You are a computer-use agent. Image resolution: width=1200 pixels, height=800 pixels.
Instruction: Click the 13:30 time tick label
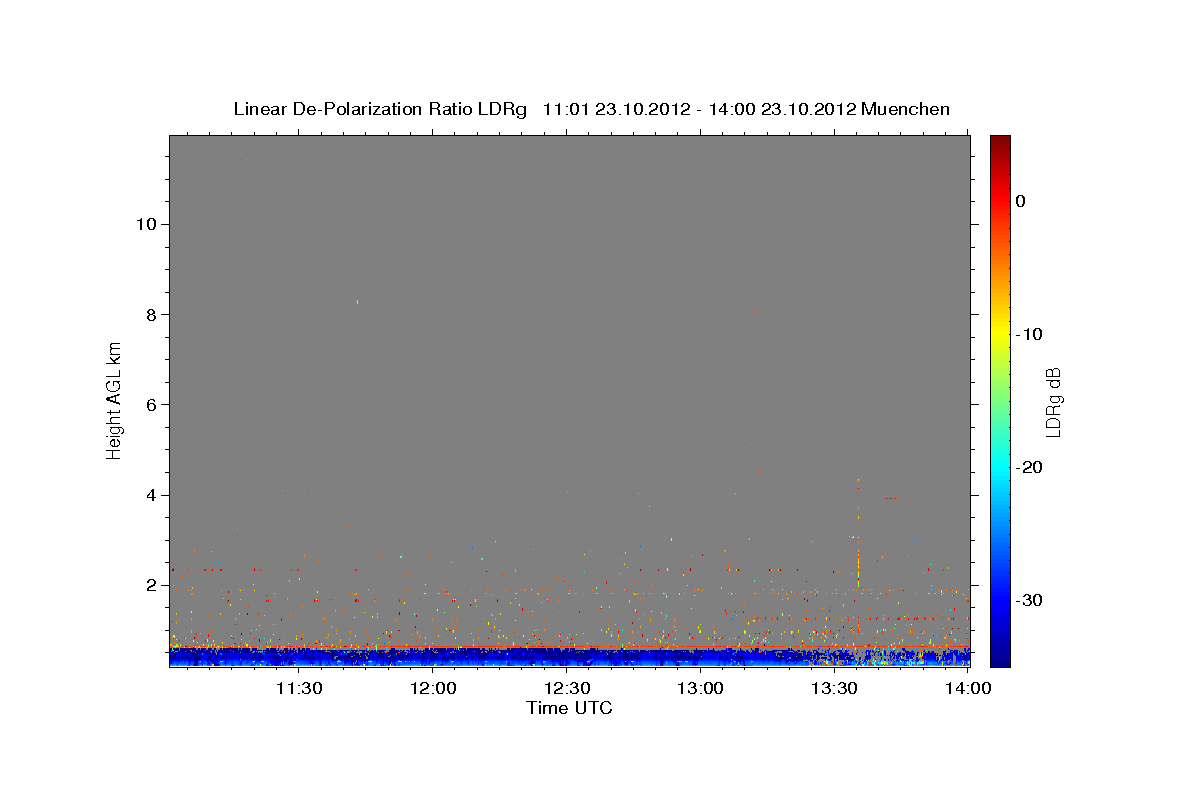coord(835,688)
